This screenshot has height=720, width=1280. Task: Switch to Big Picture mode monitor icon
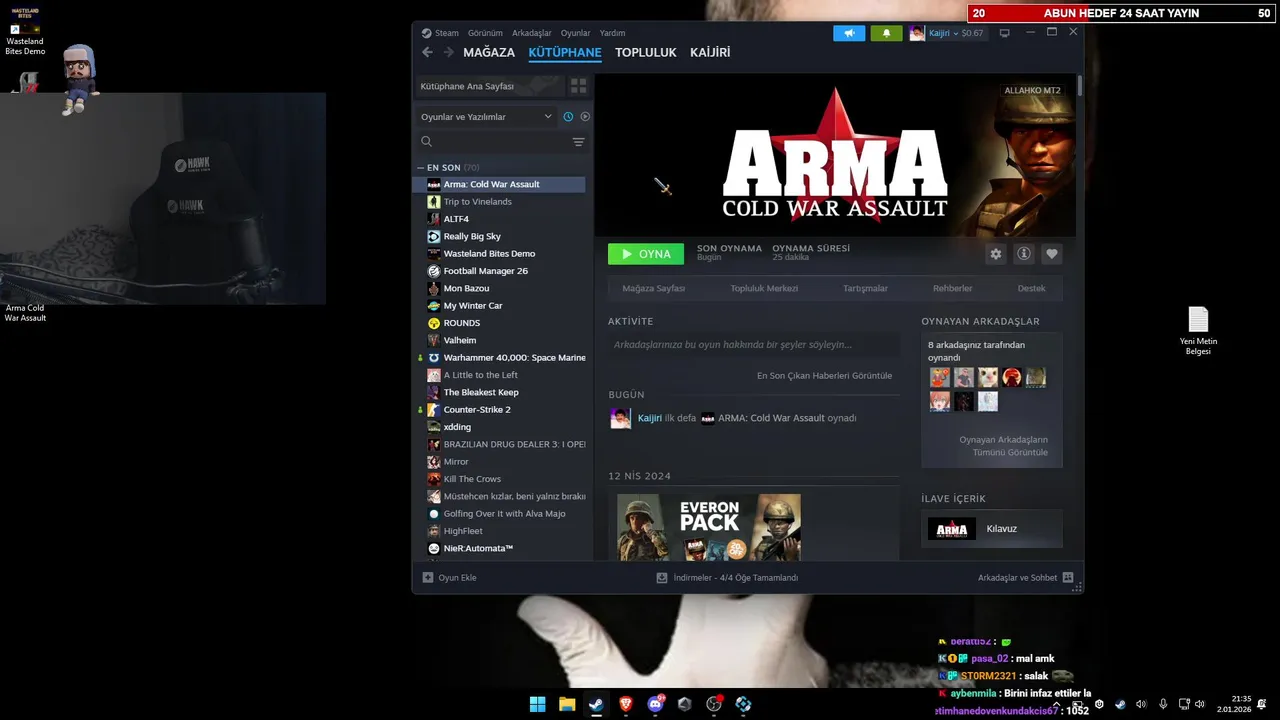(1005, 33)
